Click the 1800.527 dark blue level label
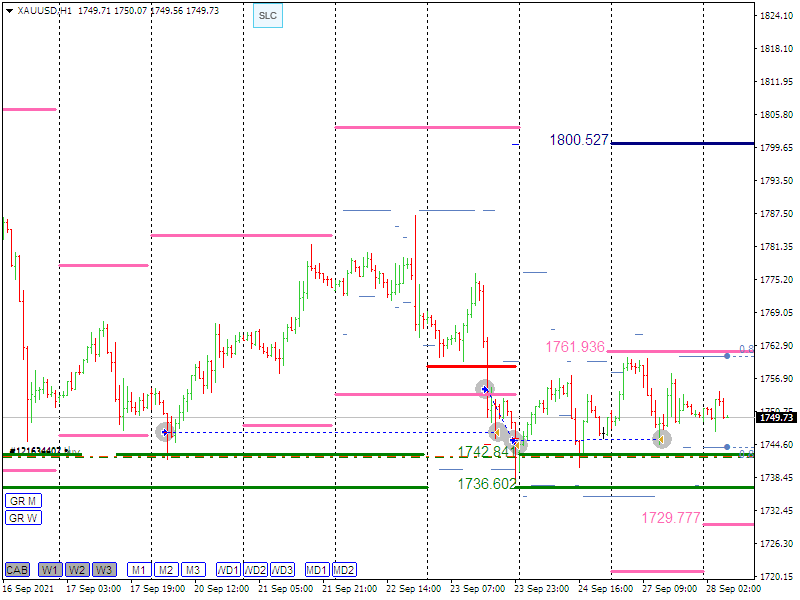Screen dimensions: 800x600 pos(578,140)
